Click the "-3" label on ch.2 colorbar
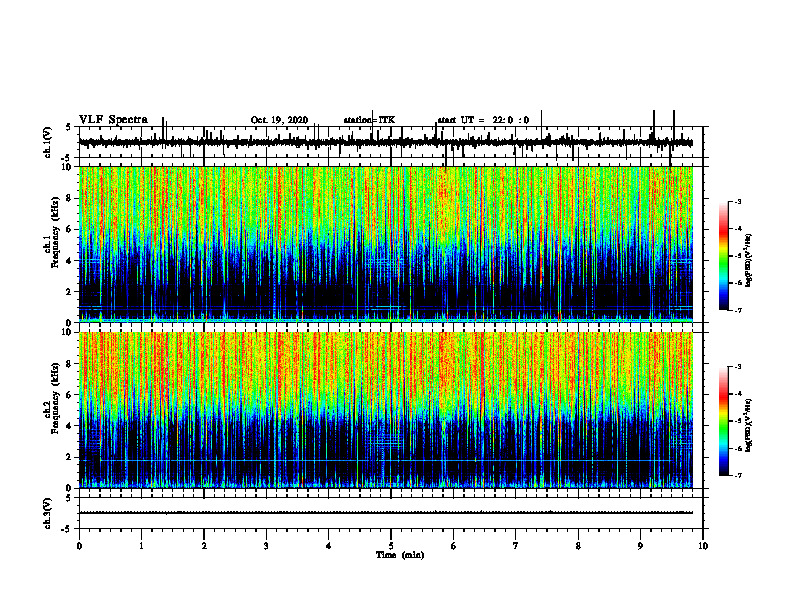 pyautogui.click(x=738, y=367)
